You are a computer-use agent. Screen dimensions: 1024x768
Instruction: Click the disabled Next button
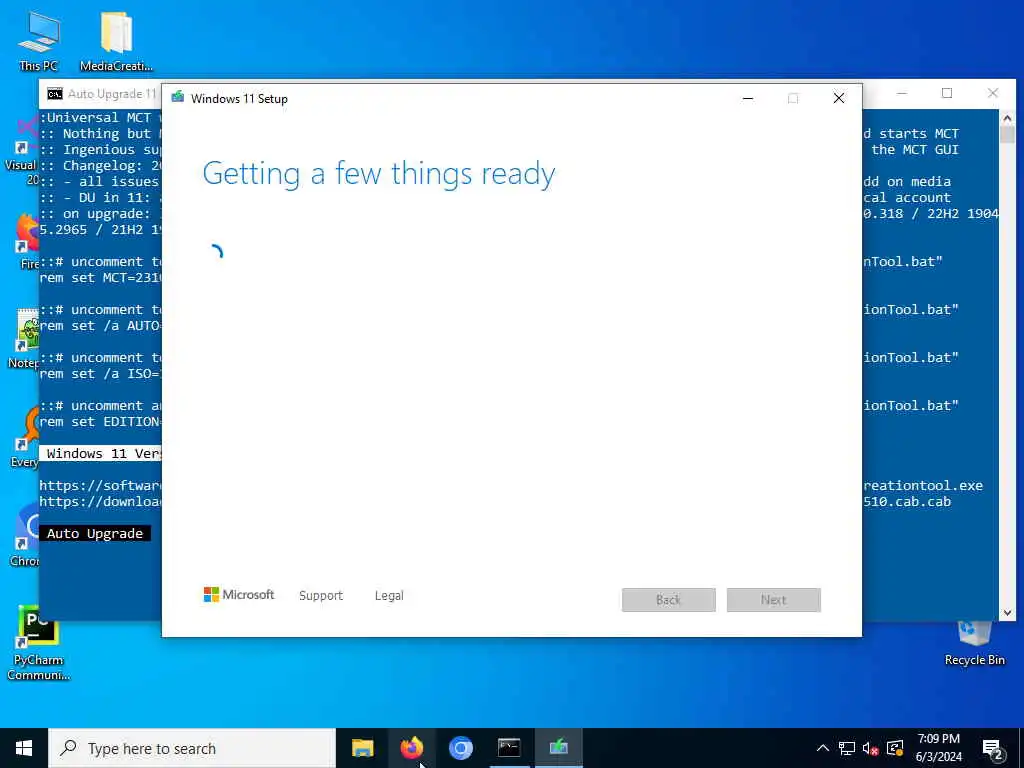point(774,600)
